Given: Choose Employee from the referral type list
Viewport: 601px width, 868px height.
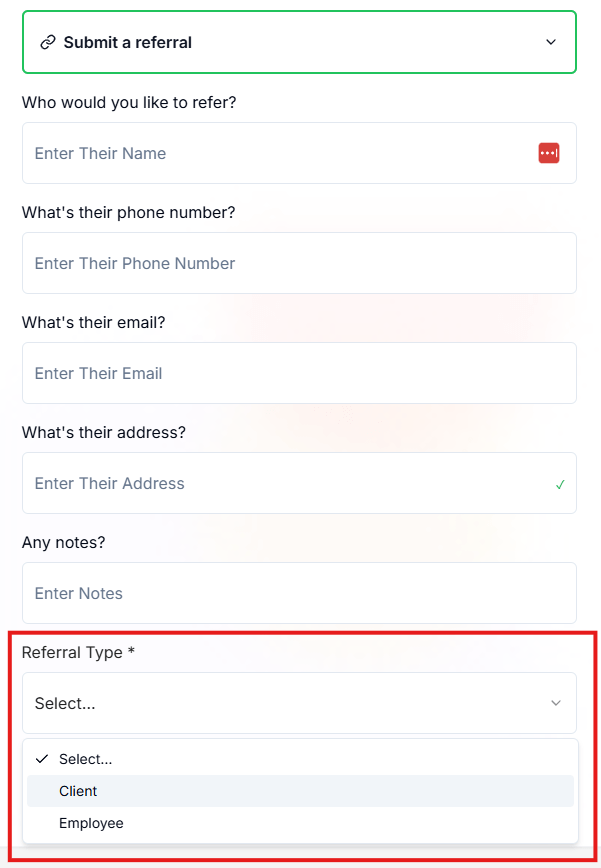Looking at the screenshot, I should click(300, 823).
